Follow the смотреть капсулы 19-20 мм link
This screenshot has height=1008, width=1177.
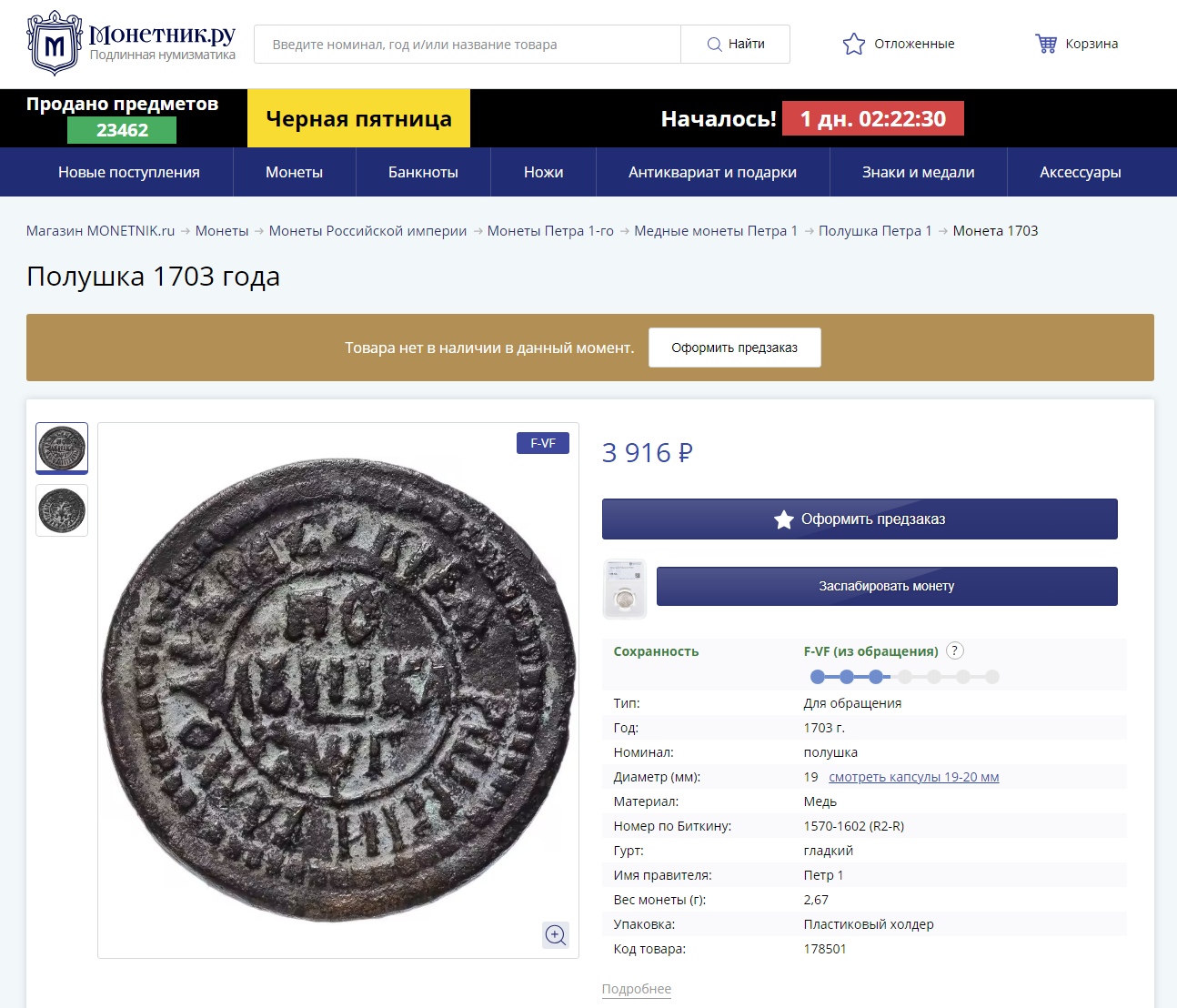tap(913, 777)
